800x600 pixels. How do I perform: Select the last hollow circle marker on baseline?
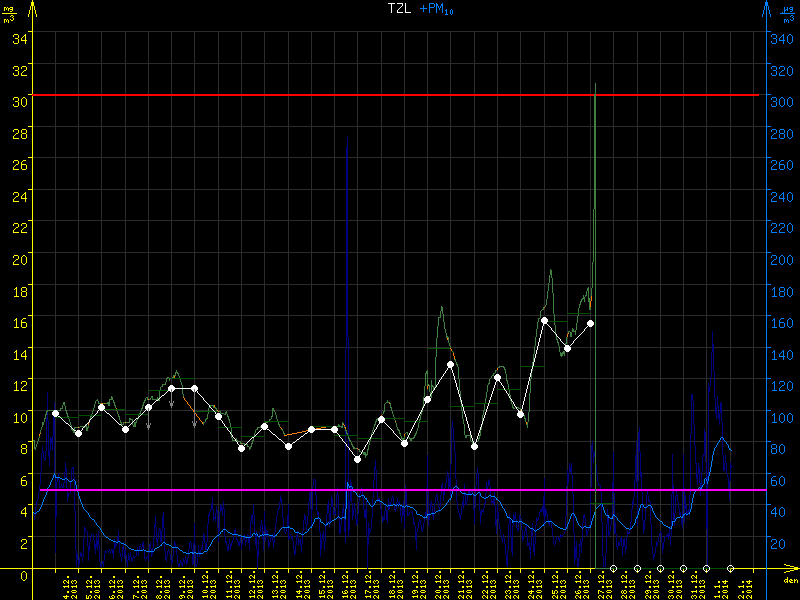point(730,568)
